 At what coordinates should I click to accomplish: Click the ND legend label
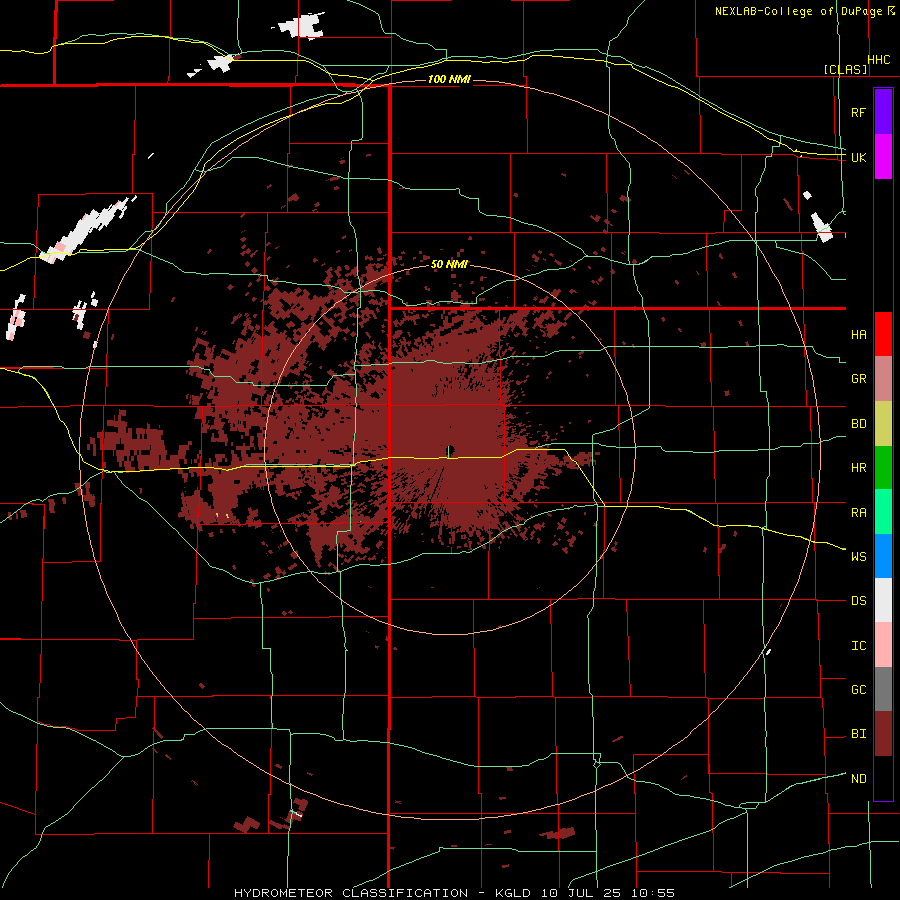click(x=858, y=779)
